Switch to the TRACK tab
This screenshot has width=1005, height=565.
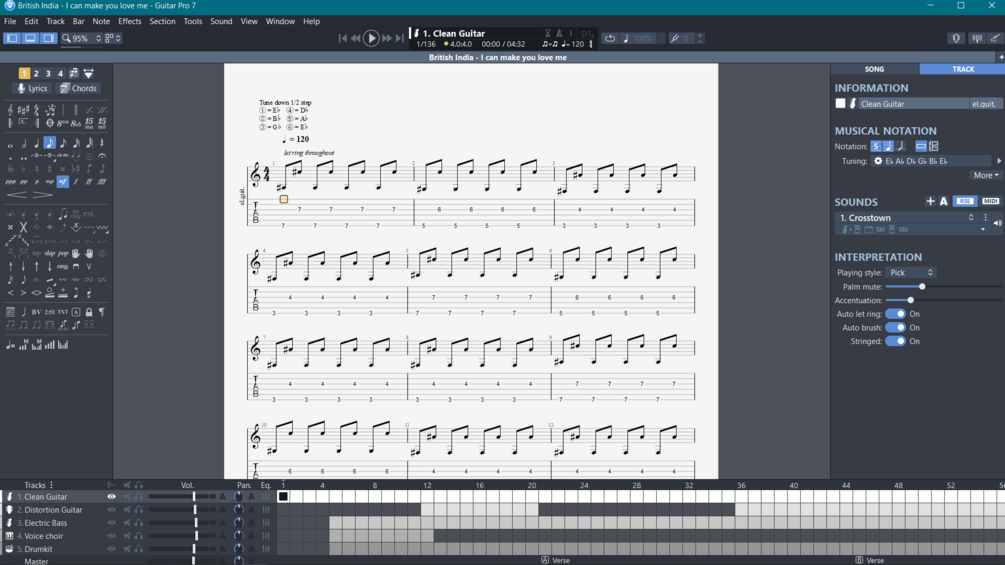[x=963, y=69]
